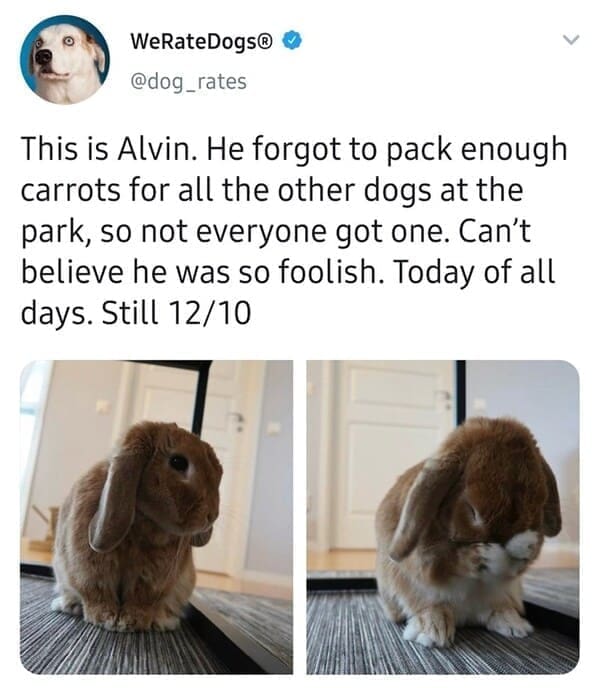Viewport: 599px width, 688px height.
Task: Click the blue verified badge
Action: 291,41
